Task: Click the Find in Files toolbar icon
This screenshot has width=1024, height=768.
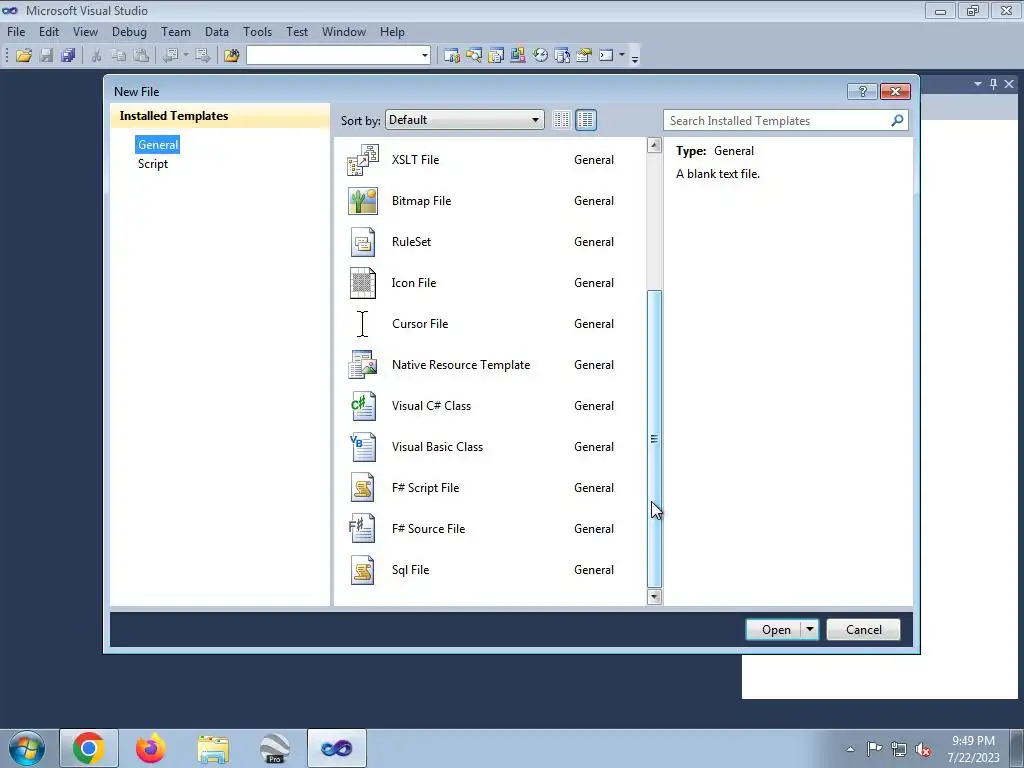Action: pos(232,56)
